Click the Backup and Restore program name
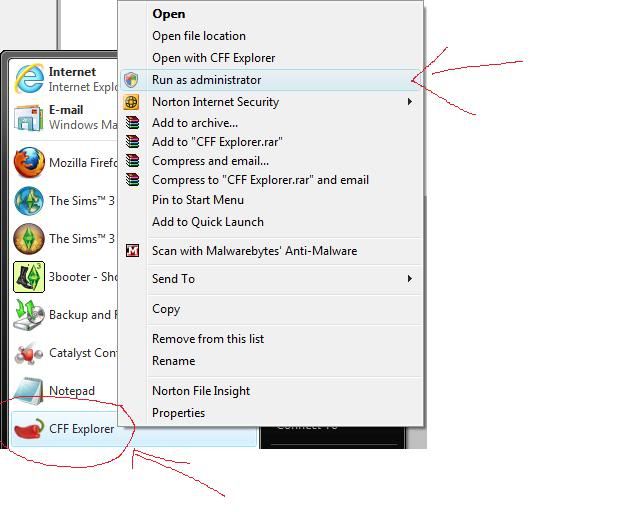 point(83,315)
